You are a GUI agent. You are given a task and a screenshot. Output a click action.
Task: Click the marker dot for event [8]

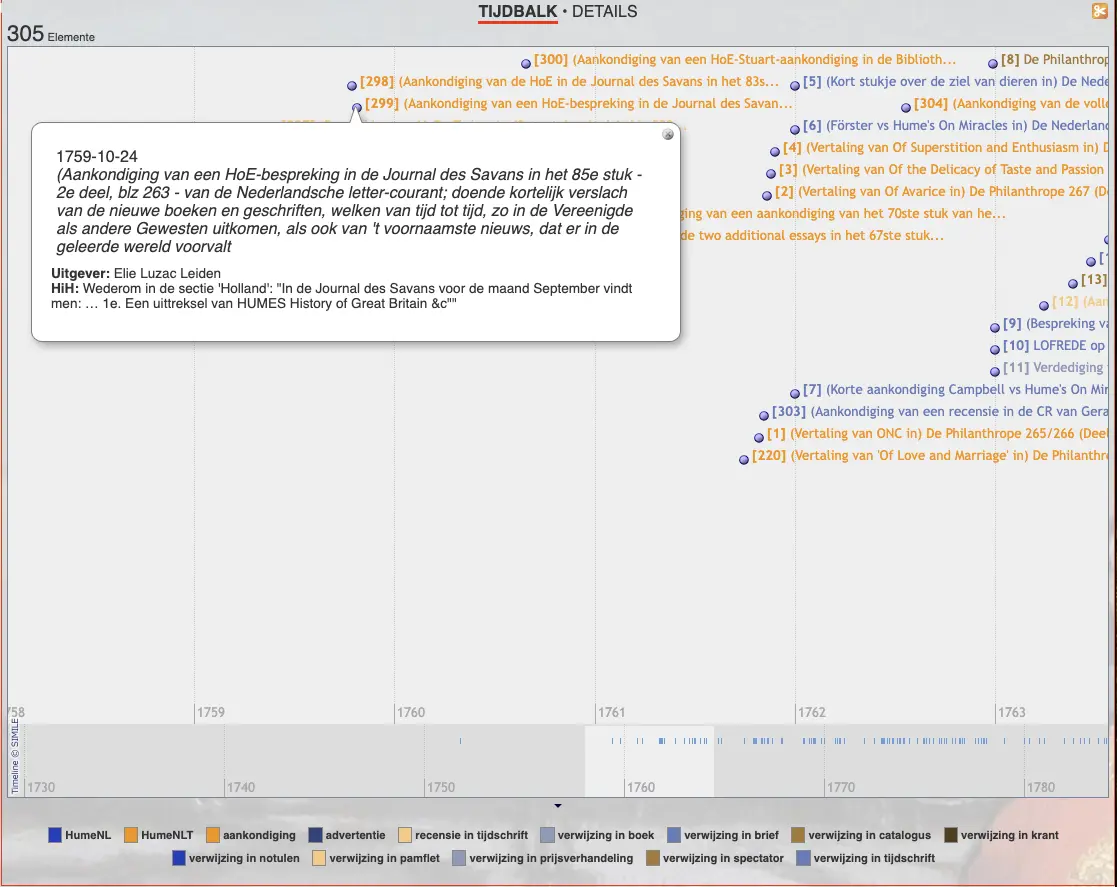tap(993, 64)
